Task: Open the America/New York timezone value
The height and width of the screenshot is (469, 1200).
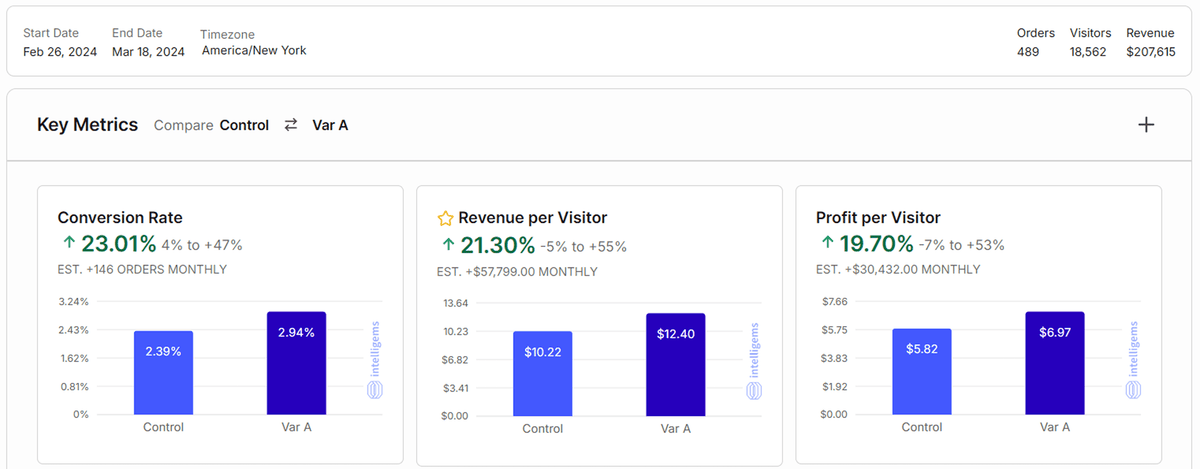Action: pos(254,50)
